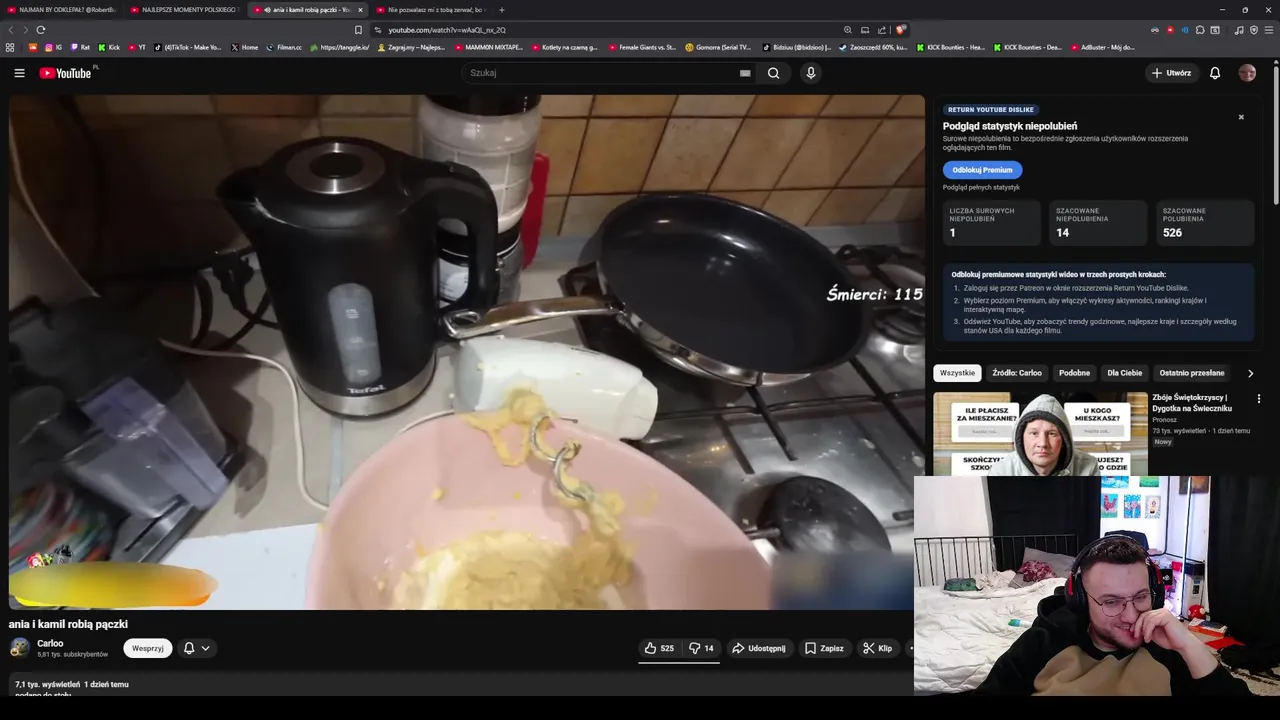Create a clip with Klip button
Screen dimensions: 1280x720
pyautogui.click(x=877, y=648)
